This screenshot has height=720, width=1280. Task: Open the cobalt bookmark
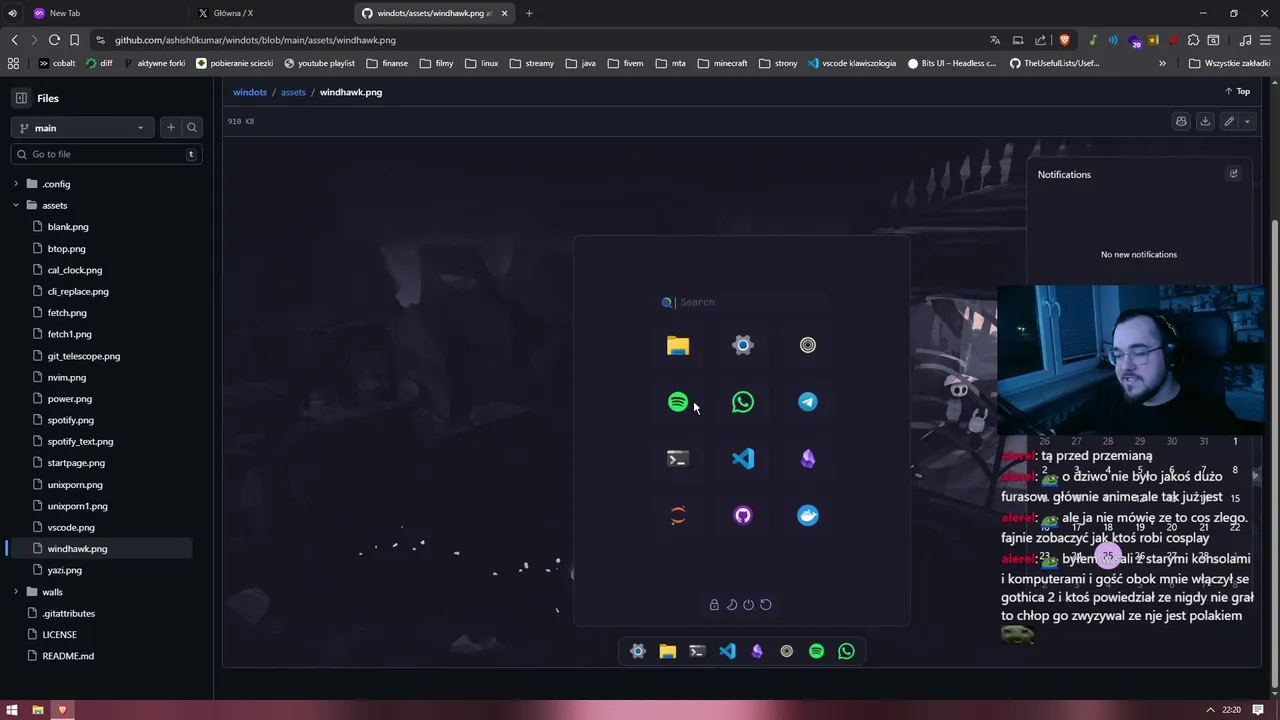pyautogui.click(x=56, y=63)
